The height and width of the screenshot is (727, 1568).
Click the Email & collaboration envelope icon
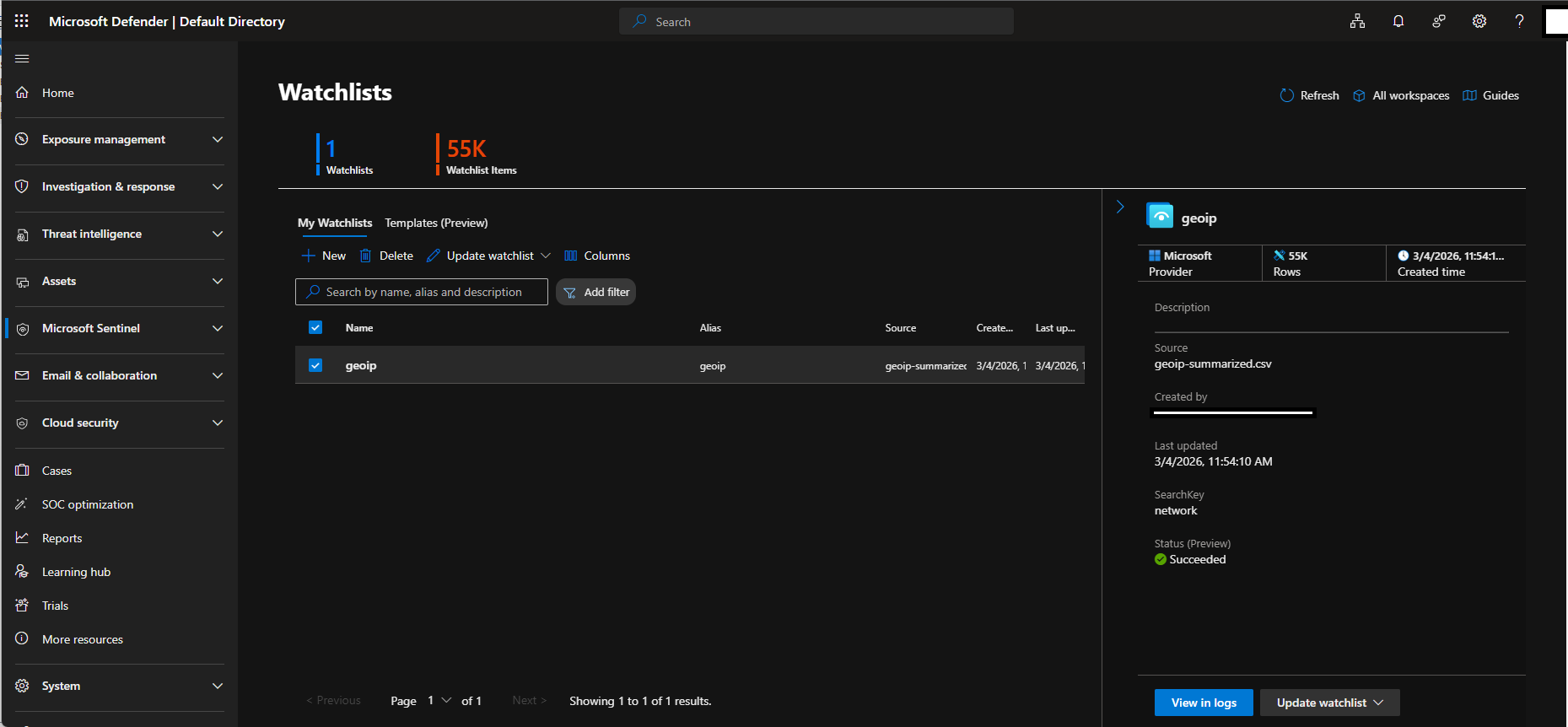coord(22,375)
